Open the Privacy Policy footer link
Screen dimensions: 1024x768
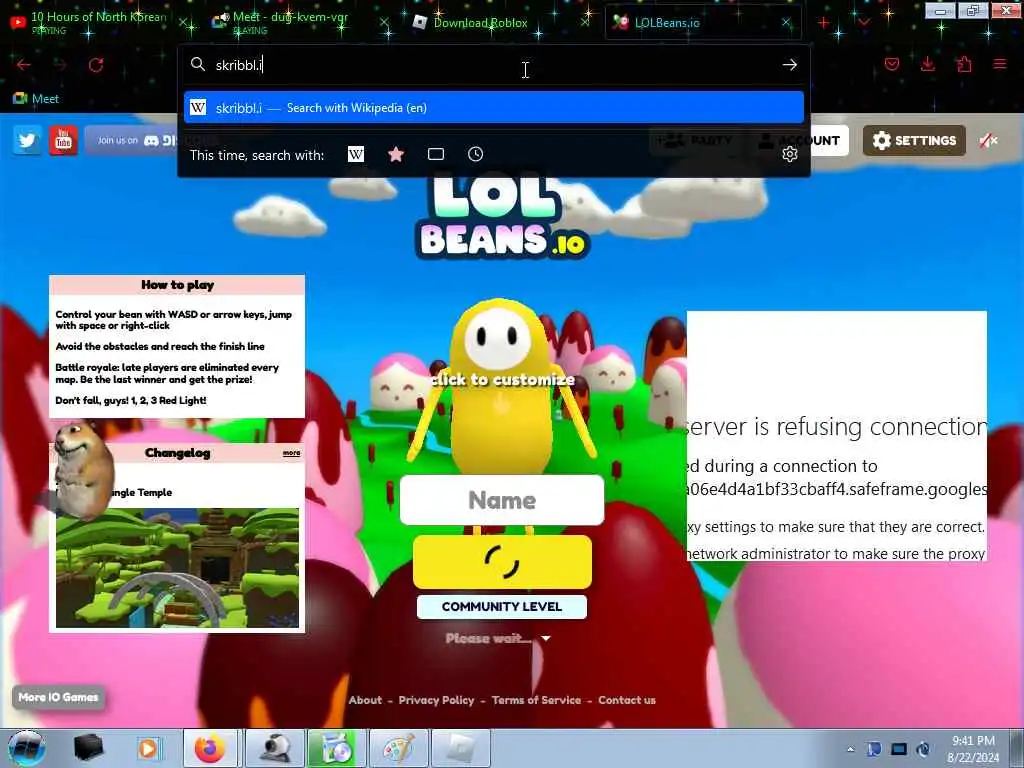click(436, 700)
